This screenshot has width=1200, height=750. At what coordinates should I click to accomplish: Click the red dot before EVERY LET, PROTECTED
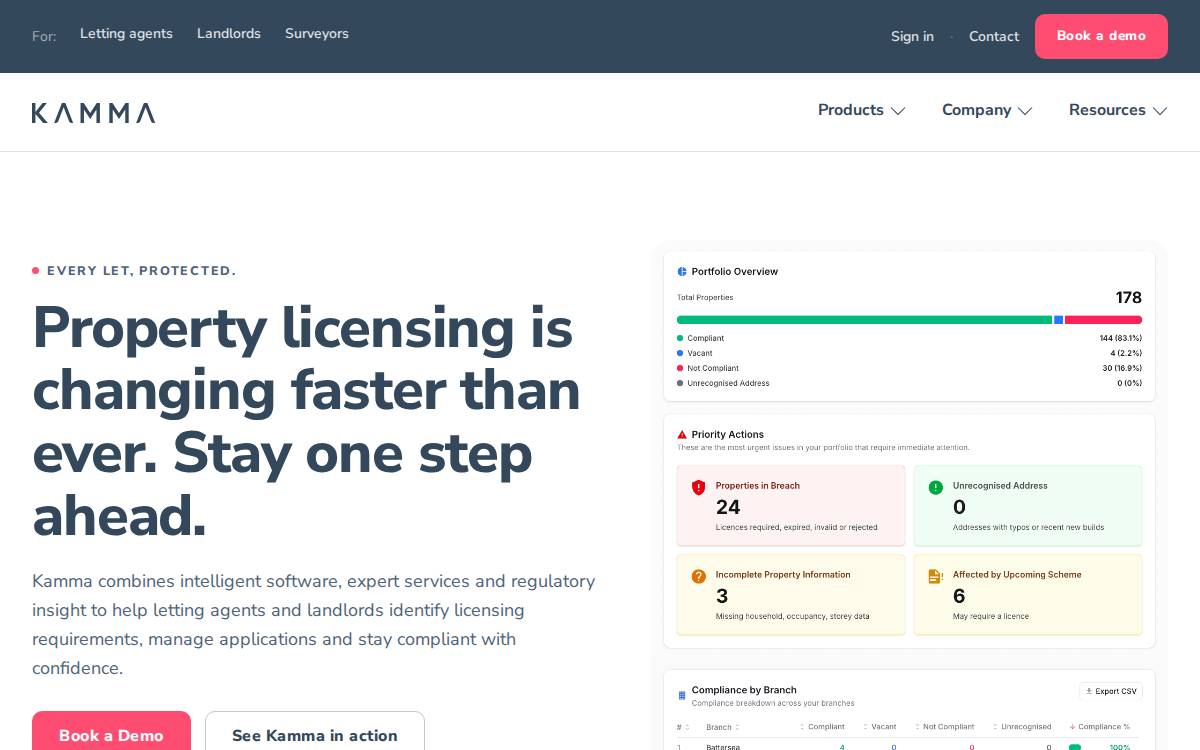(x=36, y=271)
